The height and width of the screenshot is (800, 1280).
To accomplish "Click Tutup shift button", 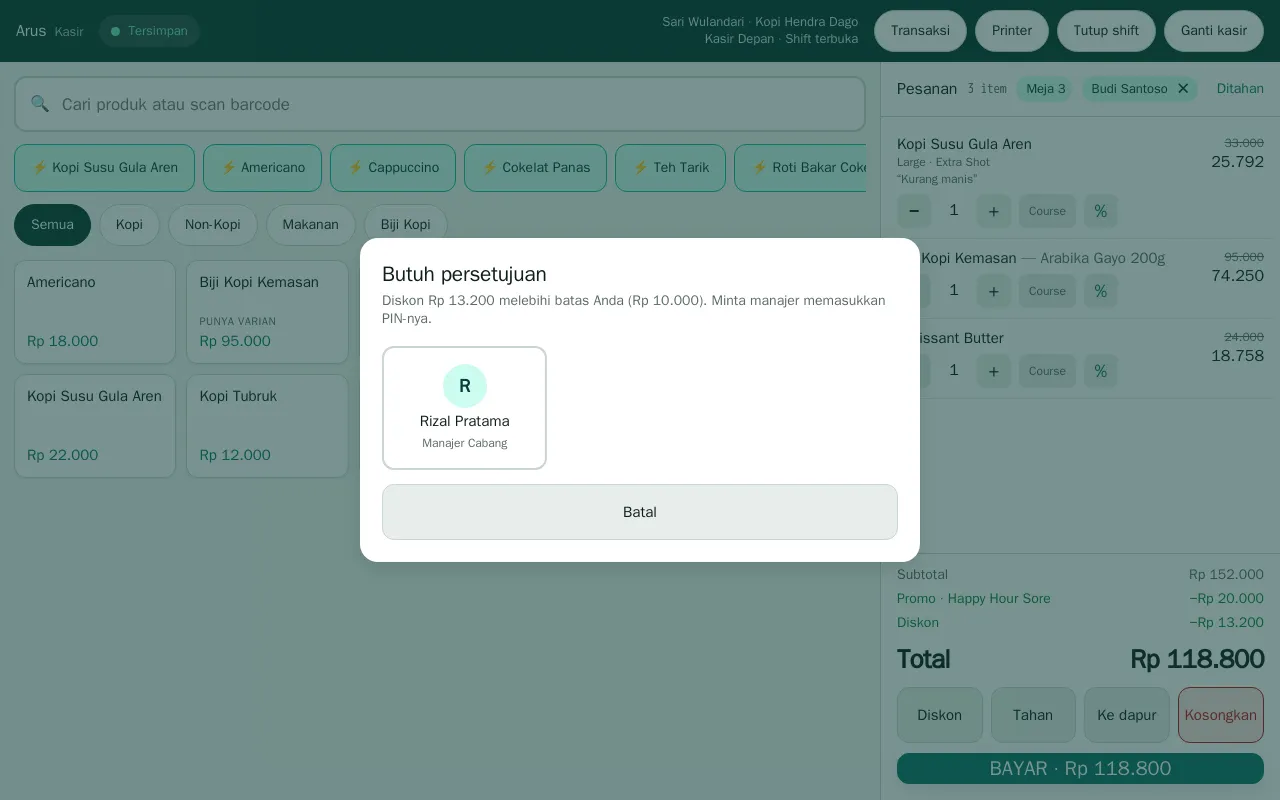I will [1106, 31].
